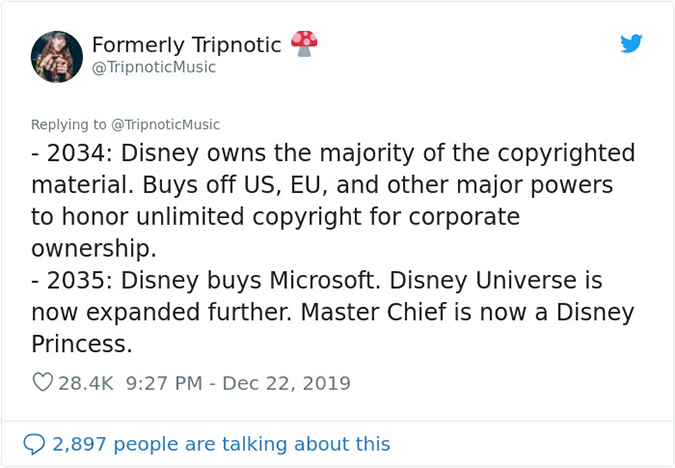View 2,897 people are talking about this
675x468 pixels.
click(221, 443)
